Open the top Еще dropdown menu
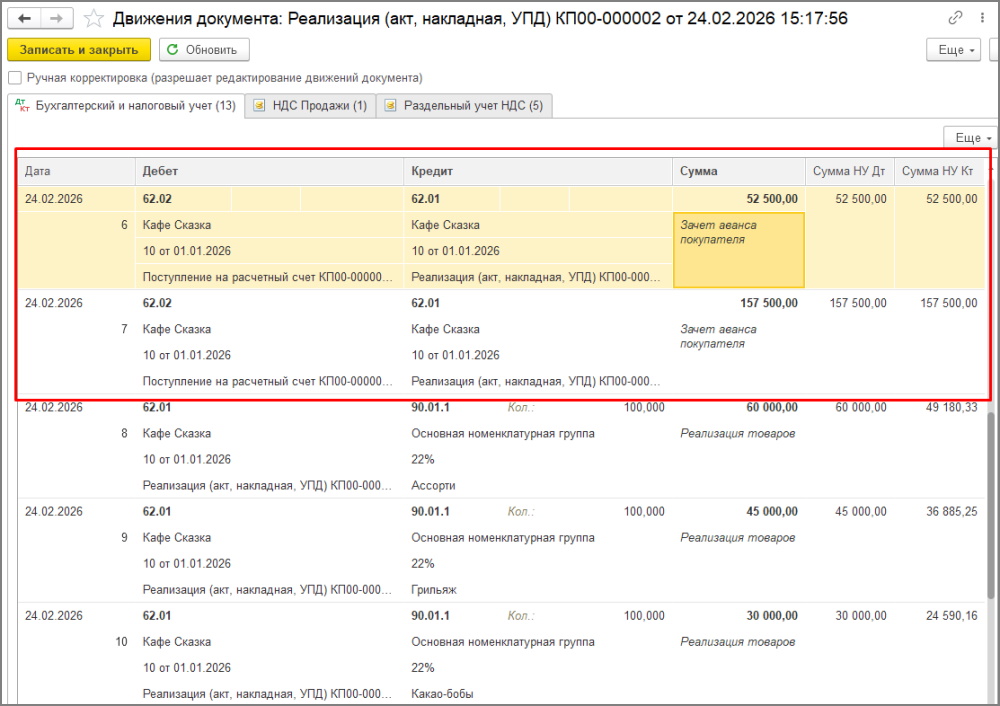1000x706 pixels. pos(957,50)
